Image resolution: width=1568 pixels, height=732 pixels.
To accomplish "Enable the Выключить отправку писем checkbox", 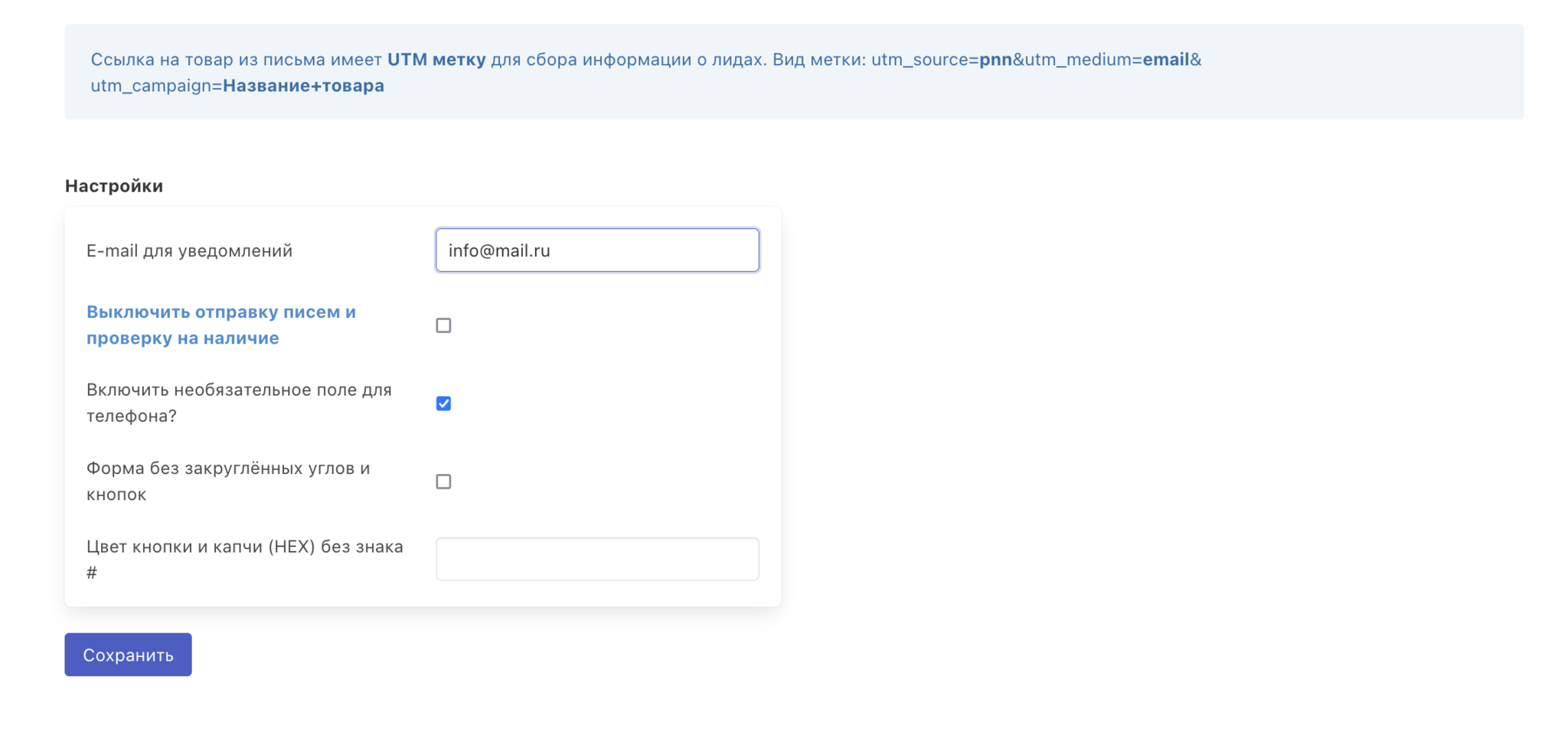I will 443,325.
